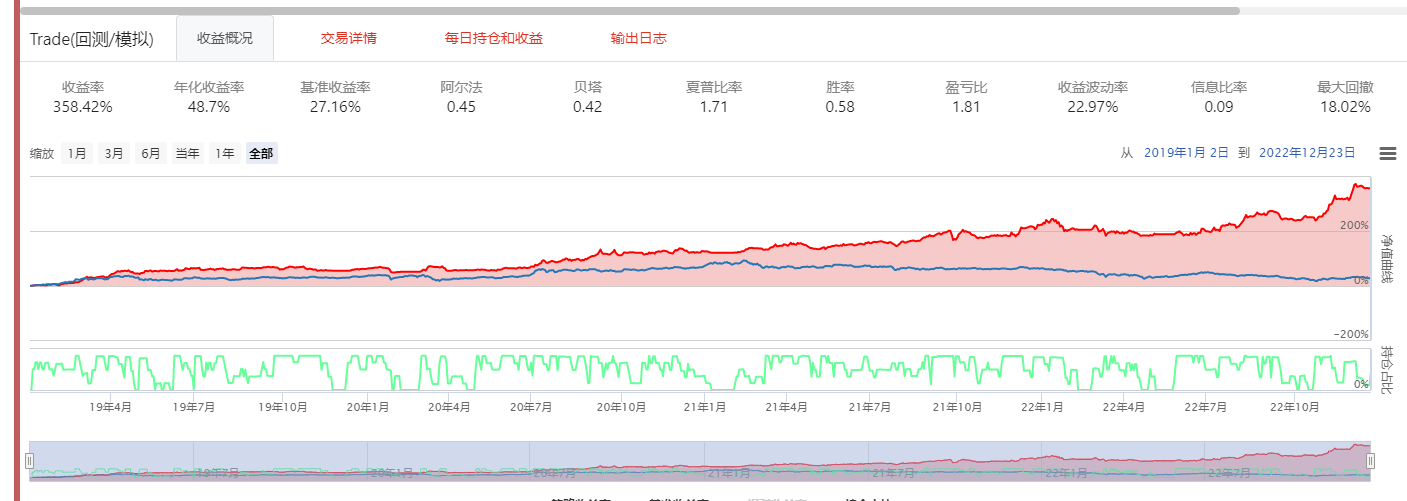Click the start date 2019年1月2日 field
Screen dimensions: 1407x501
1185,153
